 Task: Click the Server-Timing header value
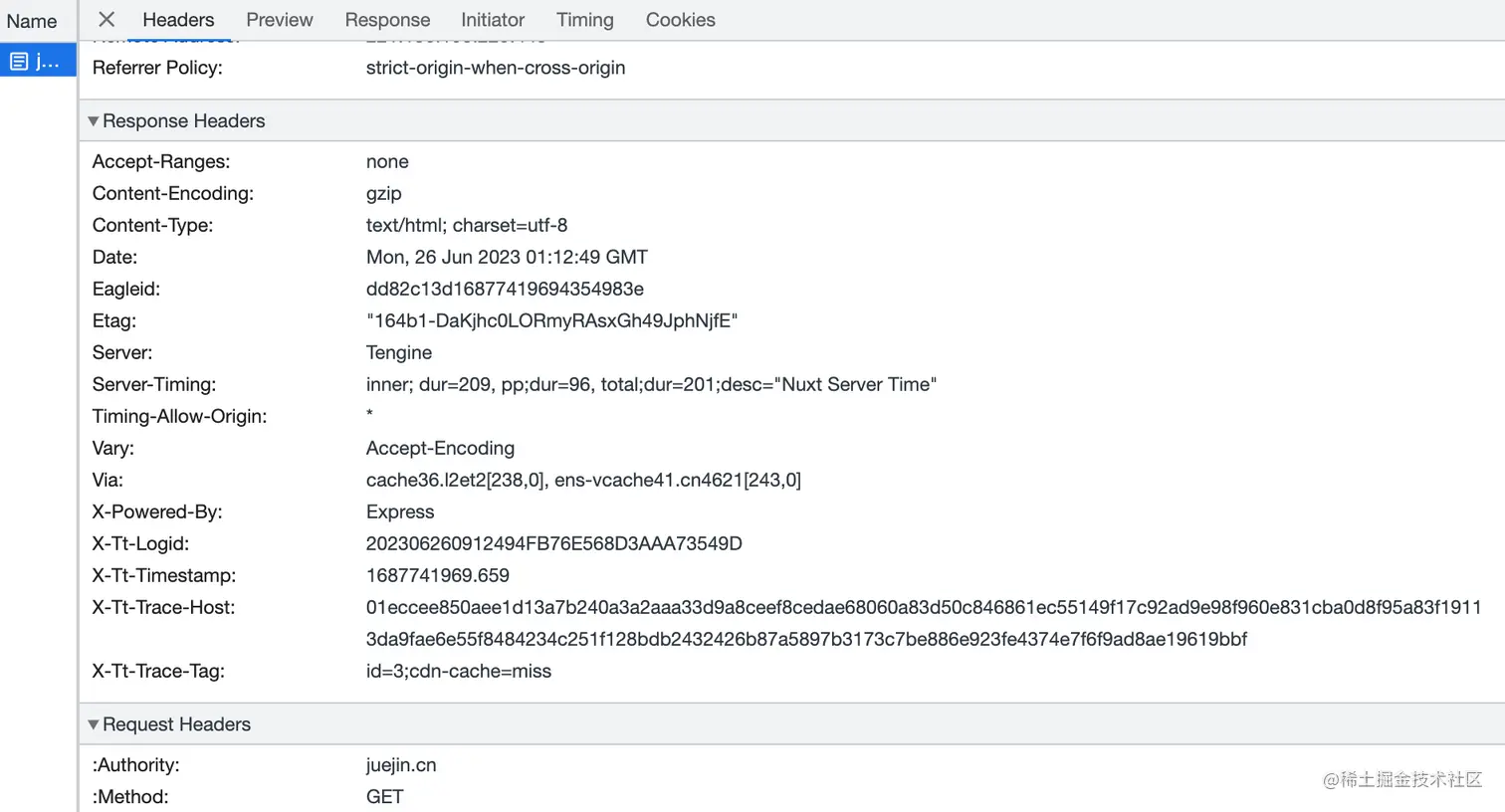click(x=651, y=384)
